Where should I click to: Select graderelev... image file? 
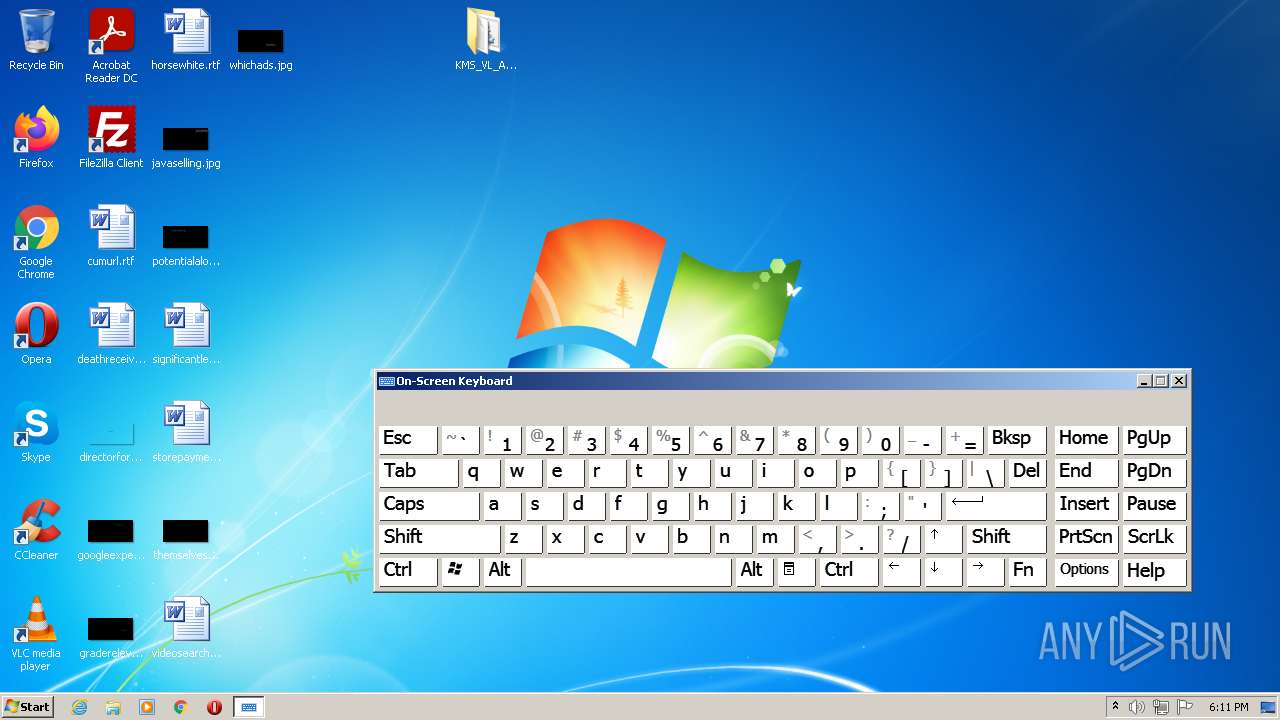(x=111, y=637)
